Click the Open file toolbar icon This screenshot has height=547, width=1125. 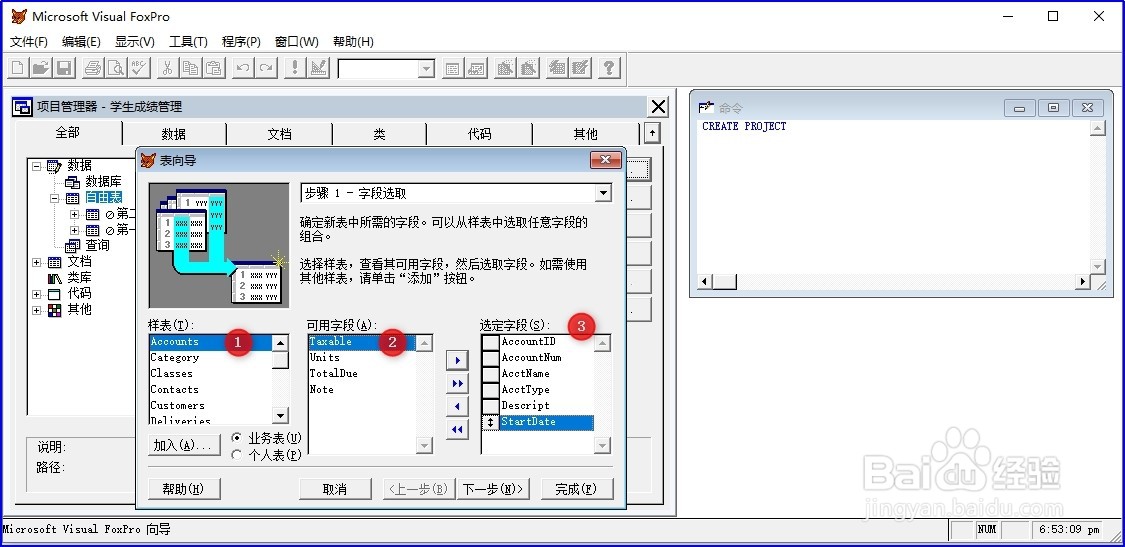point(40,68)
